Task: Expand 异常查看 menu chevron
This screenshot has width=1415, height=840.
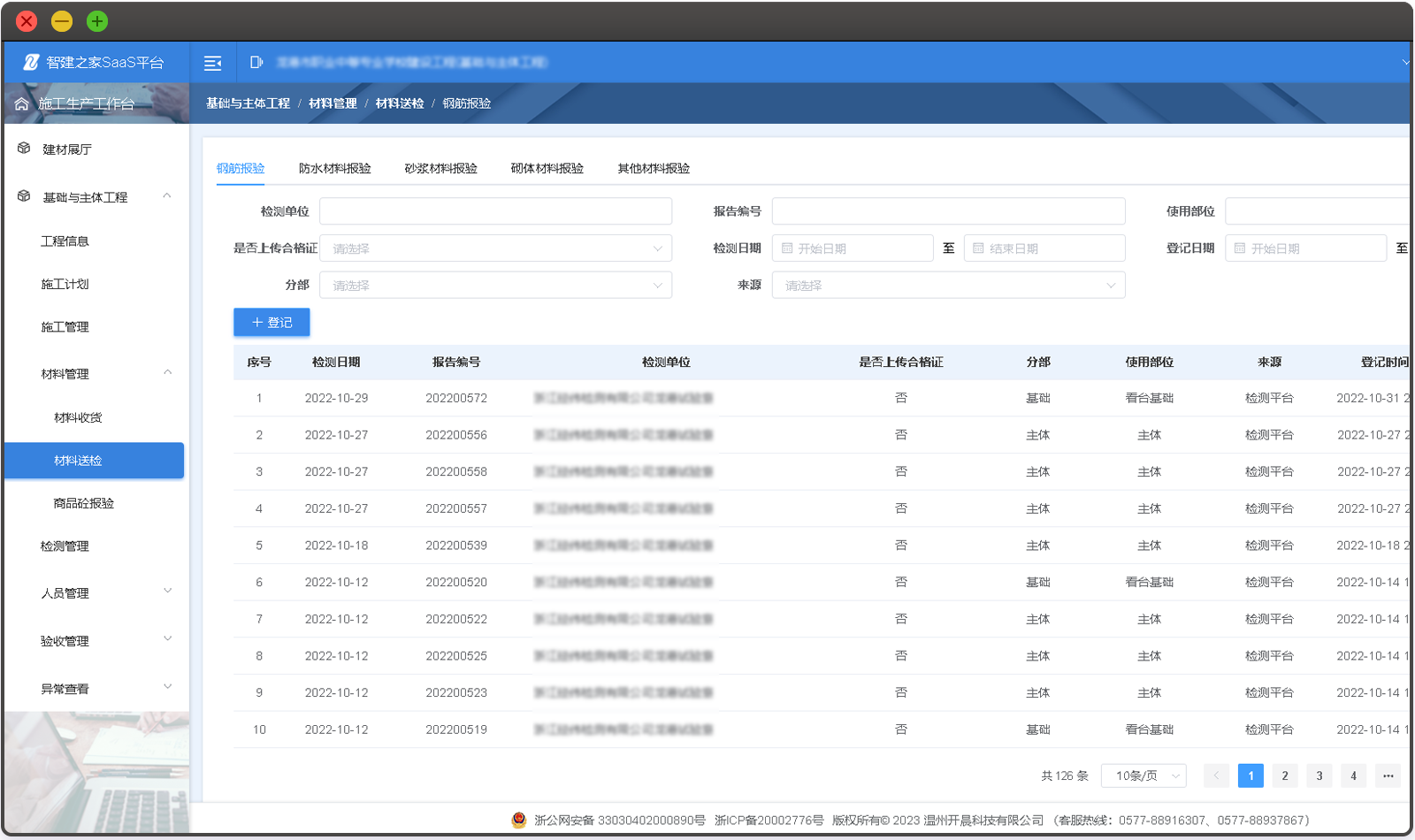Action: (x=167, y=686)
